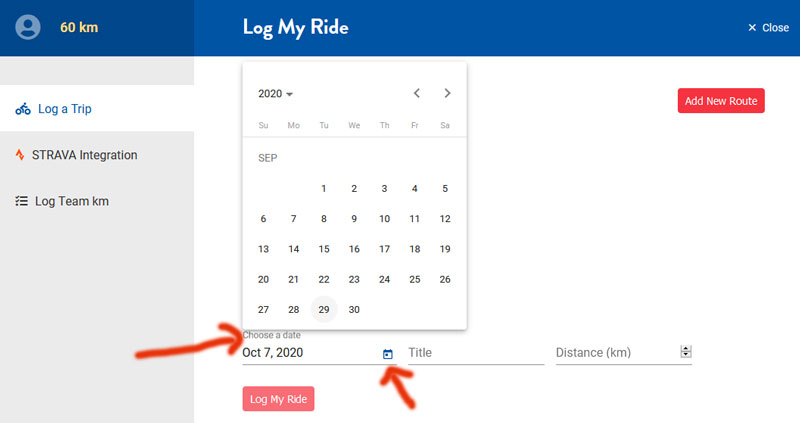The width and height of the screenshot is (800, 423).
Task: Click the STRAVA logo icon
Action: coord(20,155)
